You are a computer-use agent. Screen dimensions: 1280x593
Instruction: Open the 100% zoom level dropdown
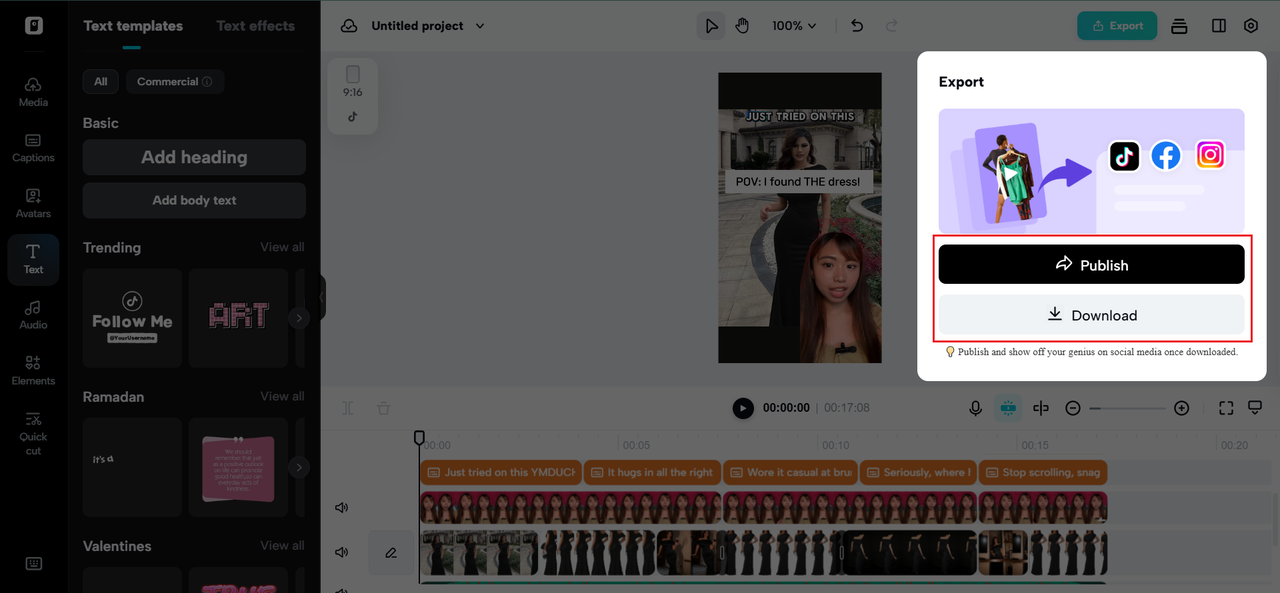pos(794,26)
